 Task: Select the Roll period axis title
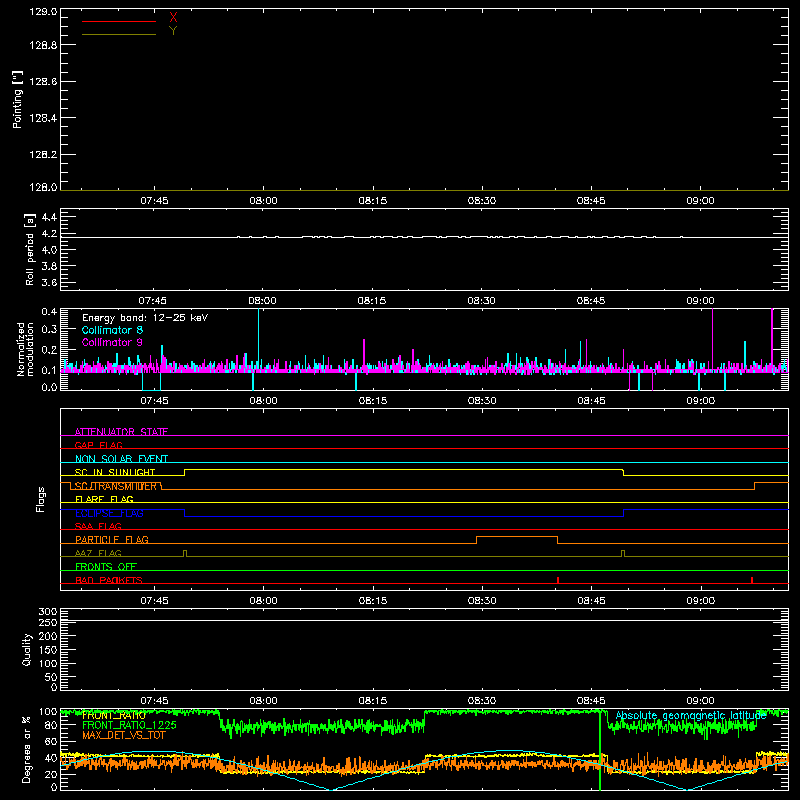29,249
